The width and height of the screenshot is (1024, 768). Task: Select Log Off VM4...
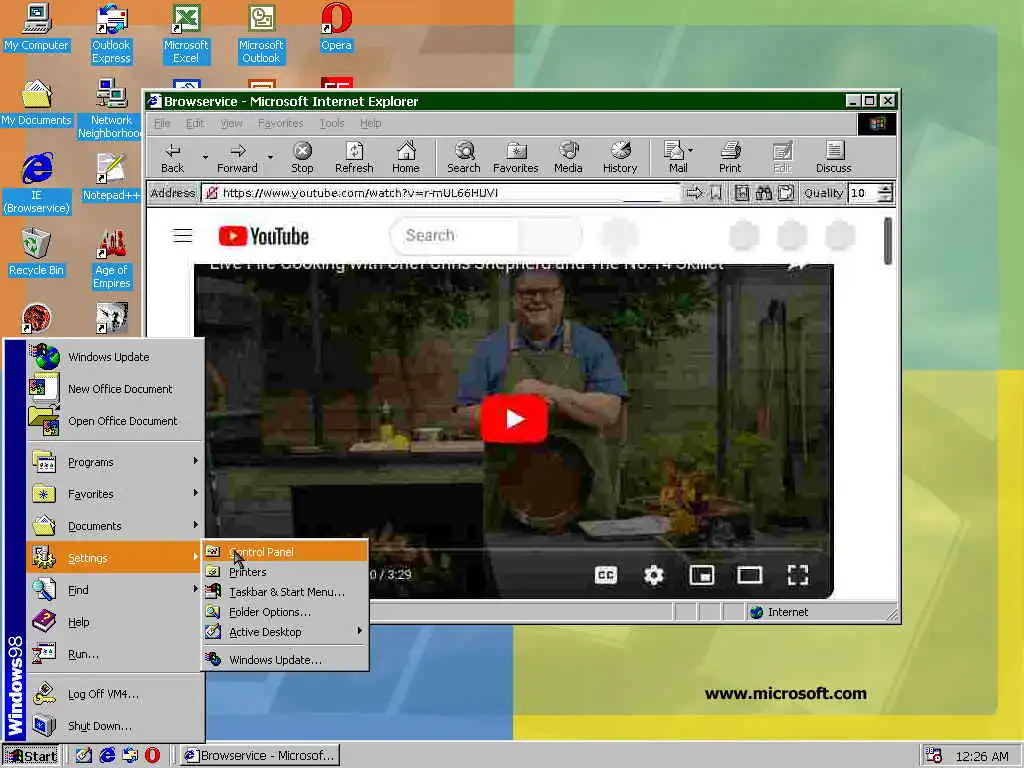pos(115,694)
